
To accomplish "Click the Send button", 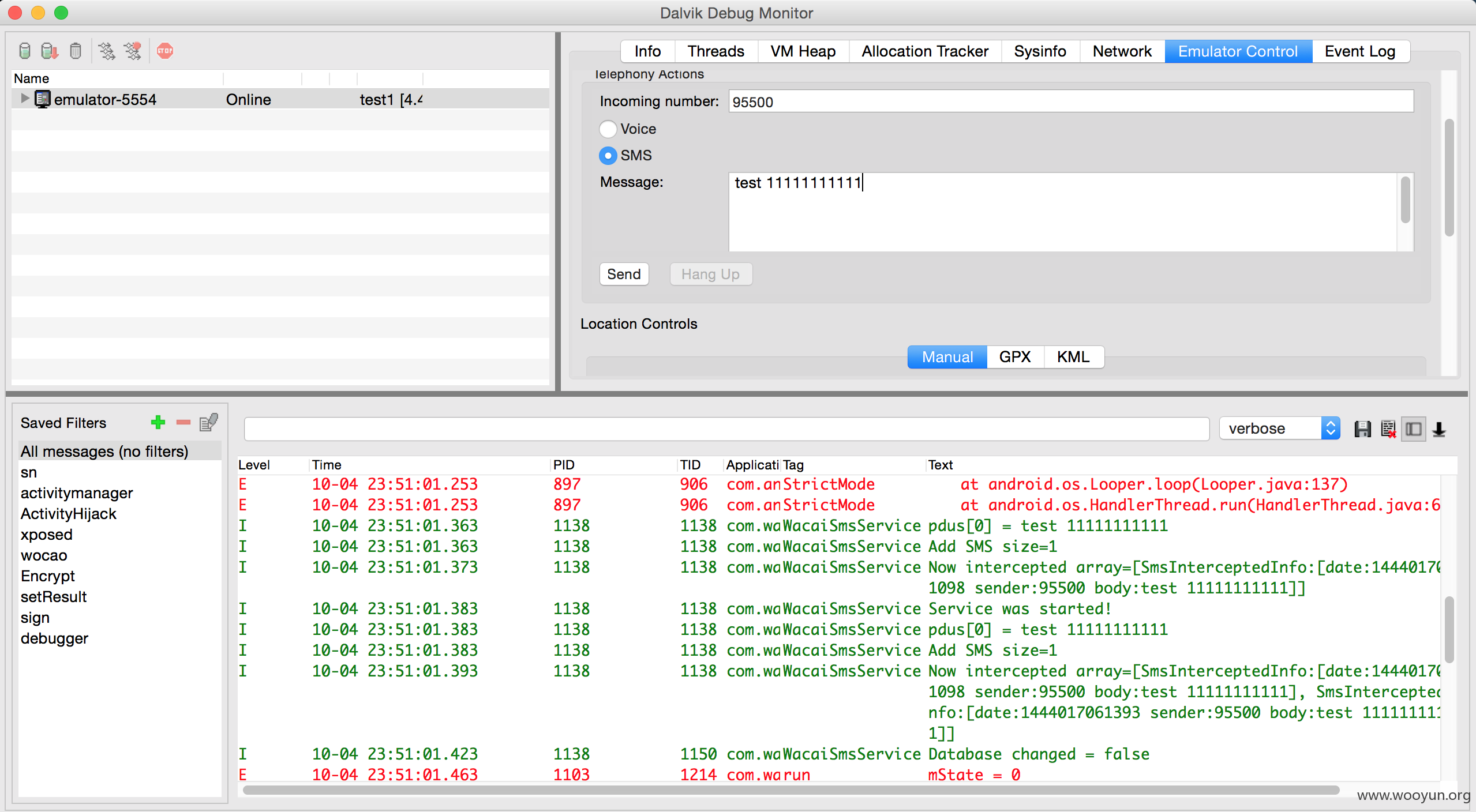I will [x=624, y=274].
